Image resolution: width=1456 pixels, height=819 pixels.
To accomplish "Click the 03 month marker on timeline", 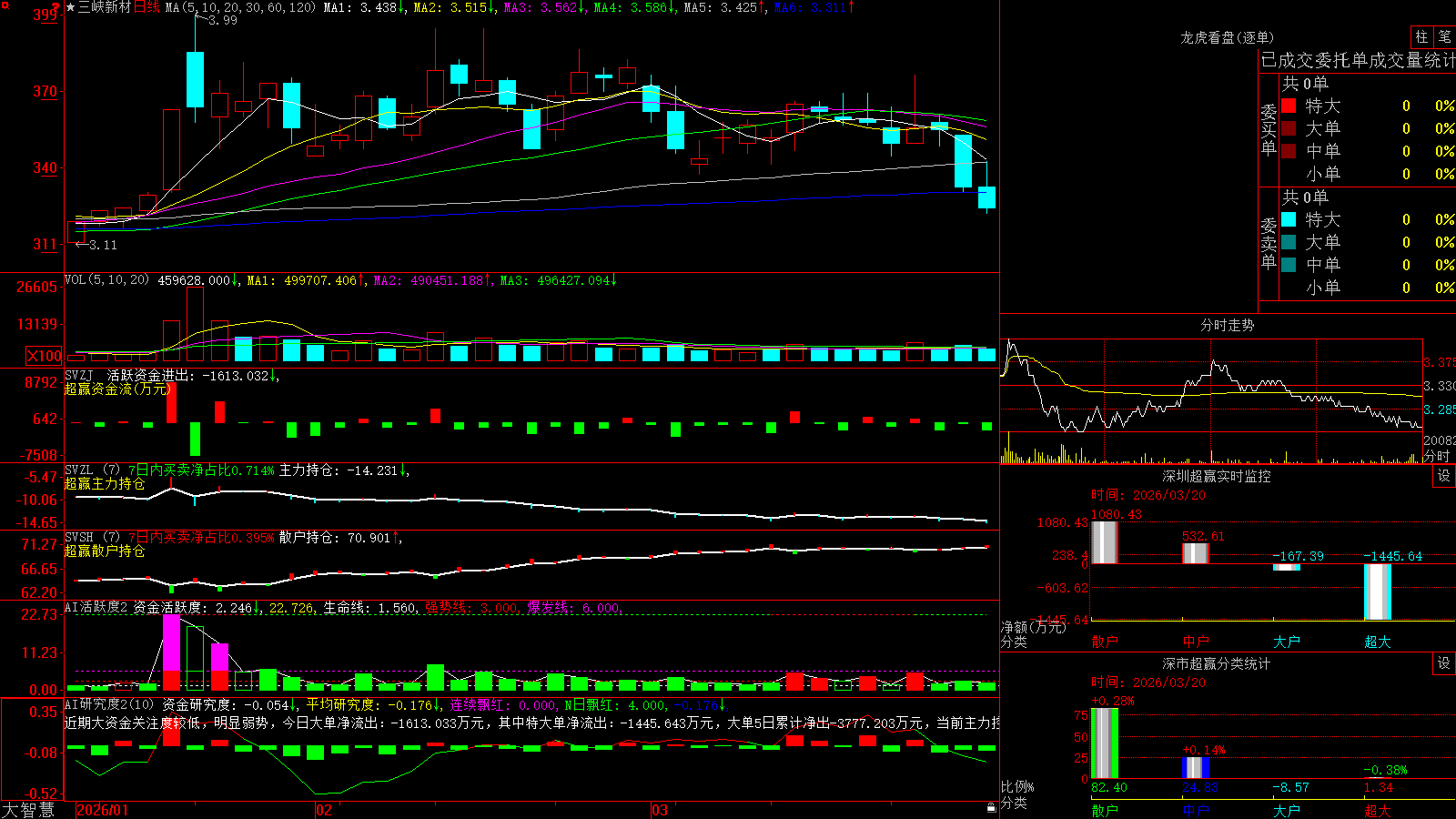I will click(660, 810).
